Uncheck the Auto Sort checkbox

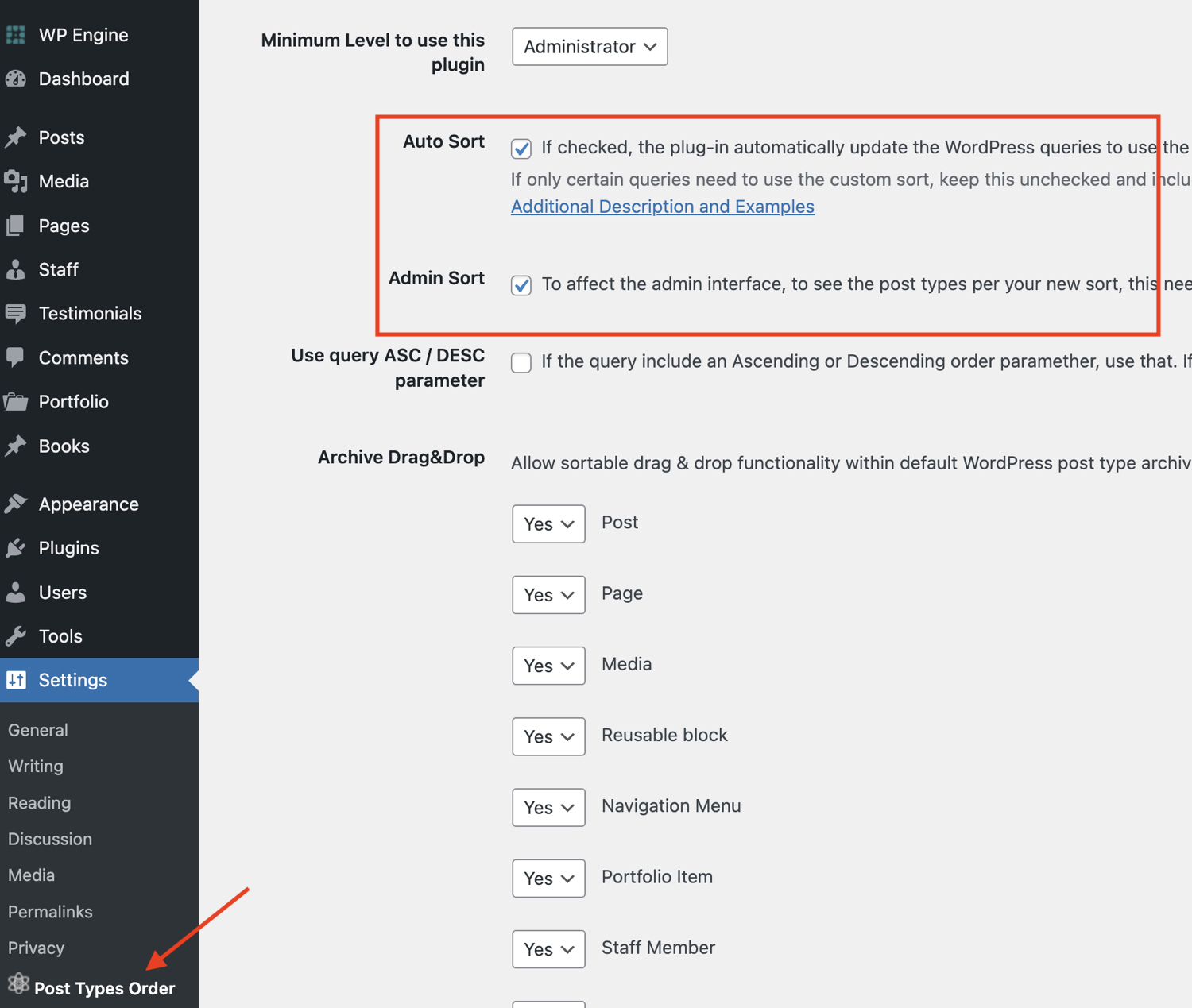pos(521,149)
